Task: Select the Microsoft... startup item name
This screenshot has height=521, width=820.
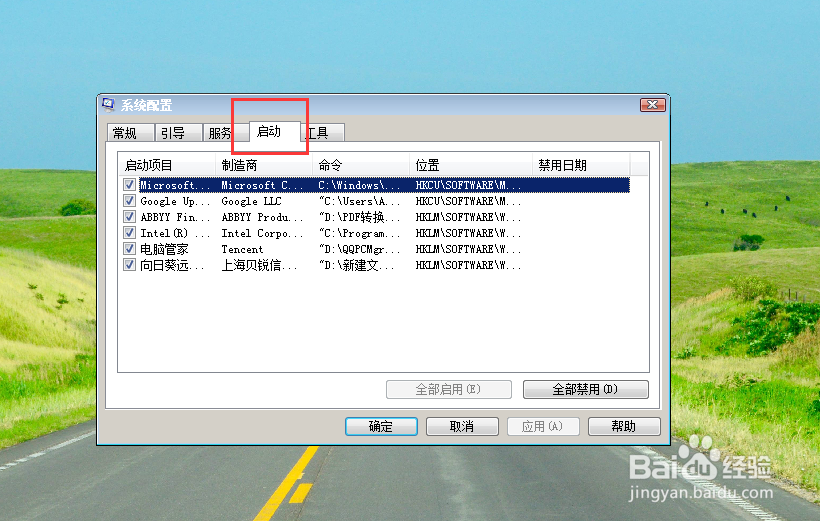Action: tap(175, 185)
